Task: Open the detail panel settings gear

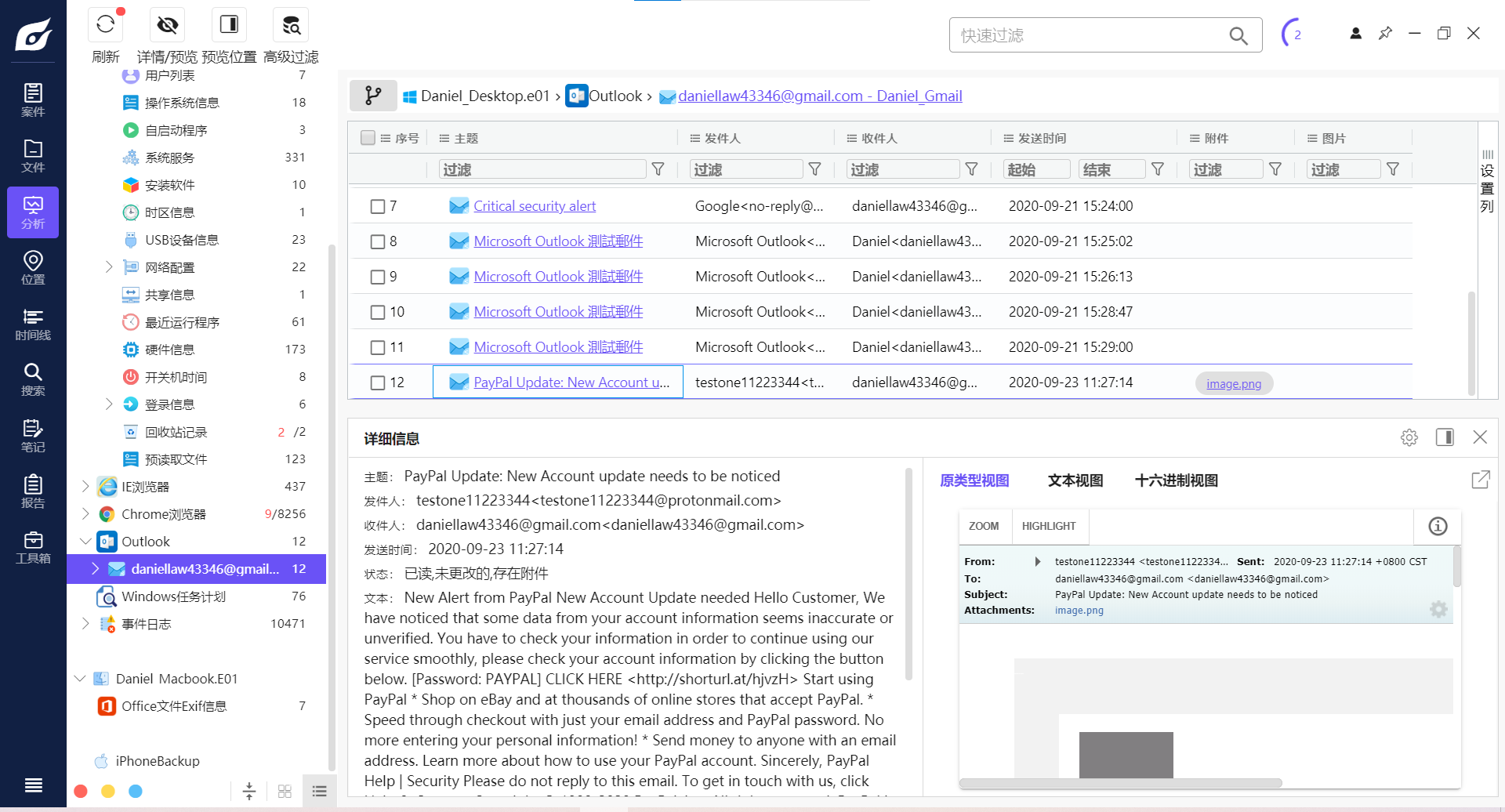Action: (x=1409, y=437)
